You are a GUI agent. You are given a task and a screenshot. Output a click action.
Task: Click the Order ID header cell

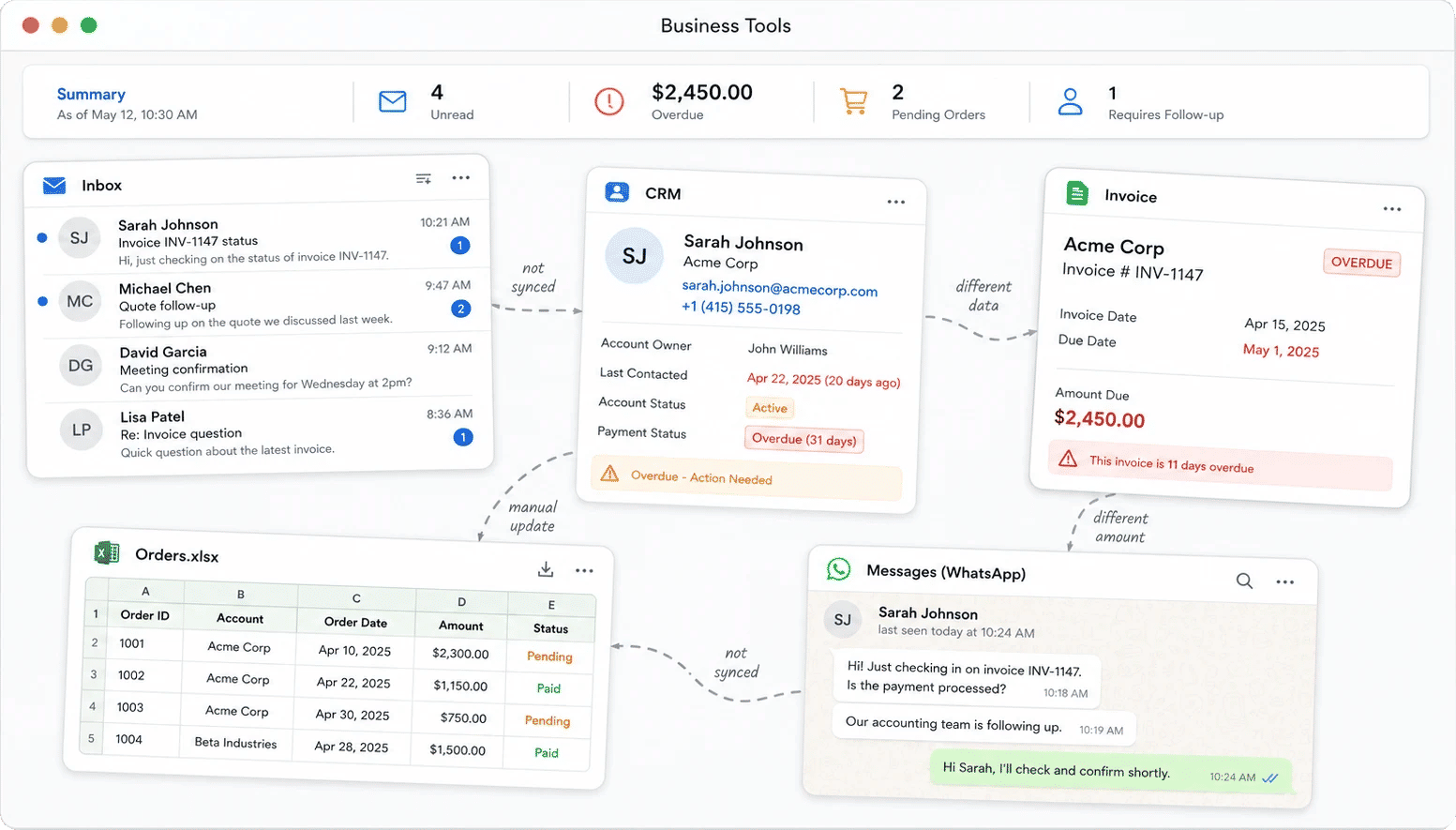point(144,615)
